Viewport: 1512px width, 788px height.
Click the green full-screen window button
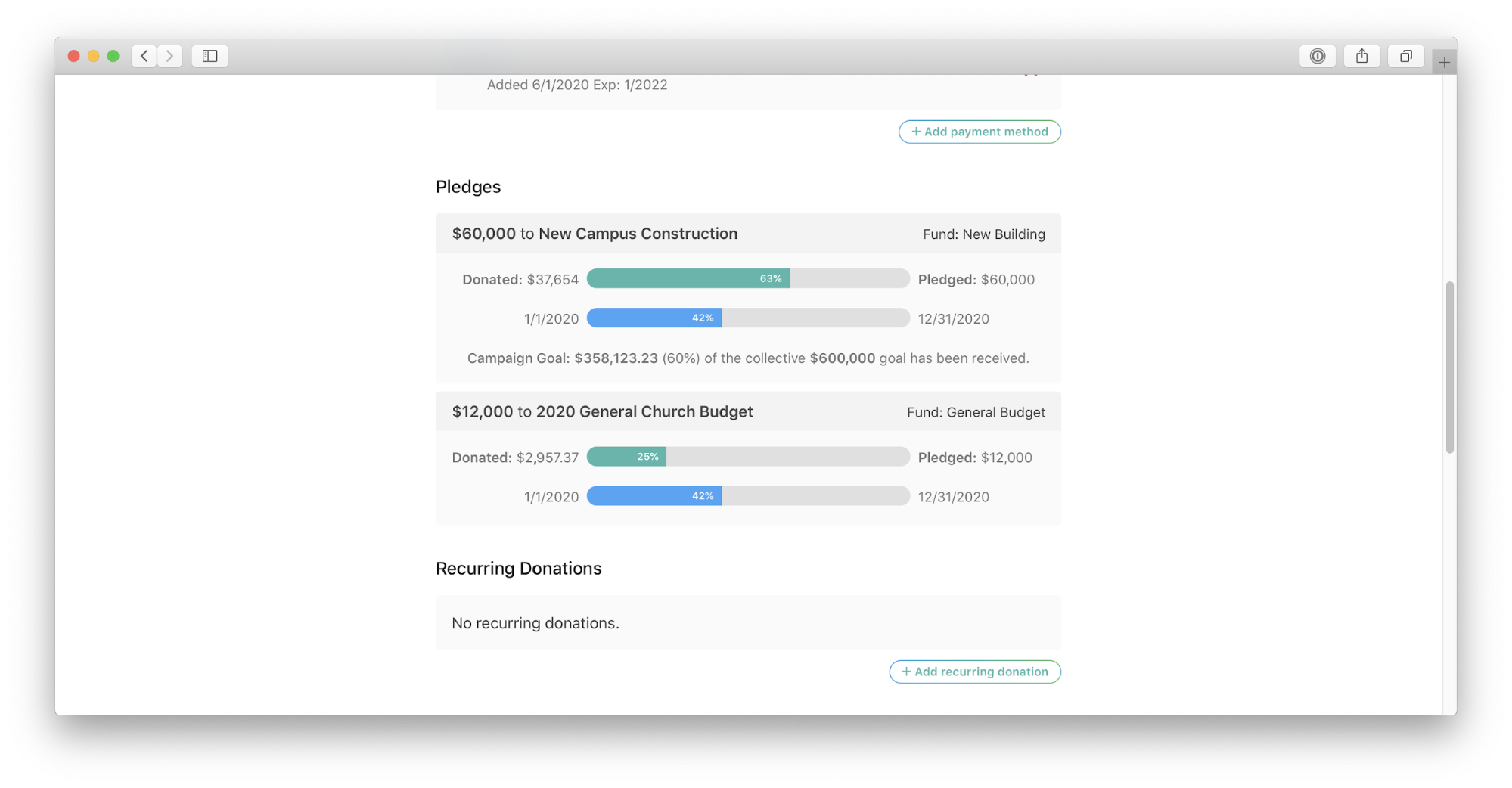(x=113, y=56)
